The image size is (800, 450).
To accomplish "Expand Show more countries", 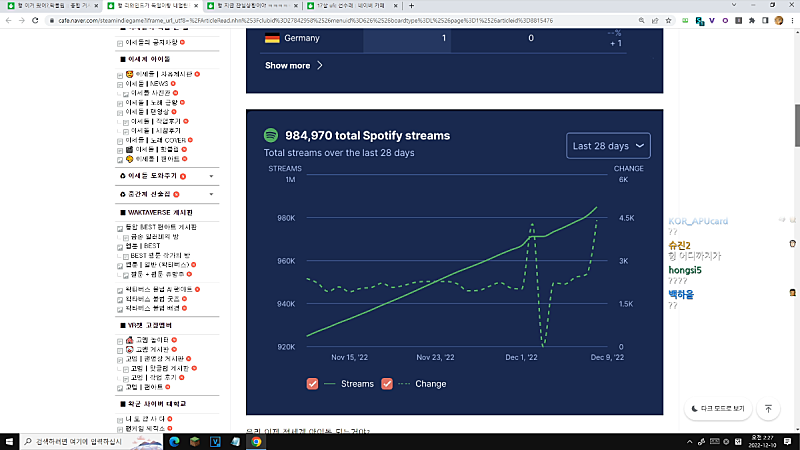I will coord(294,65).
